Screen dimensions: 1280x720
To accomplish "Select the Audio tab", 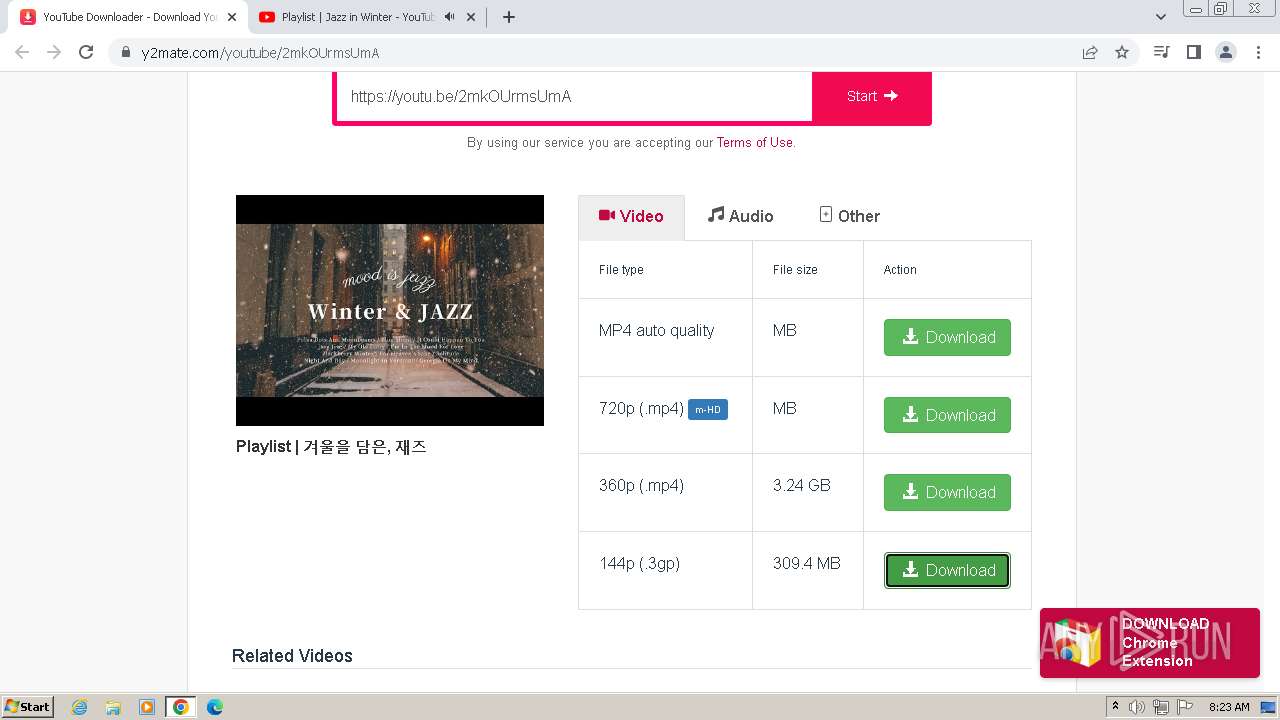I will coord(741,216).
